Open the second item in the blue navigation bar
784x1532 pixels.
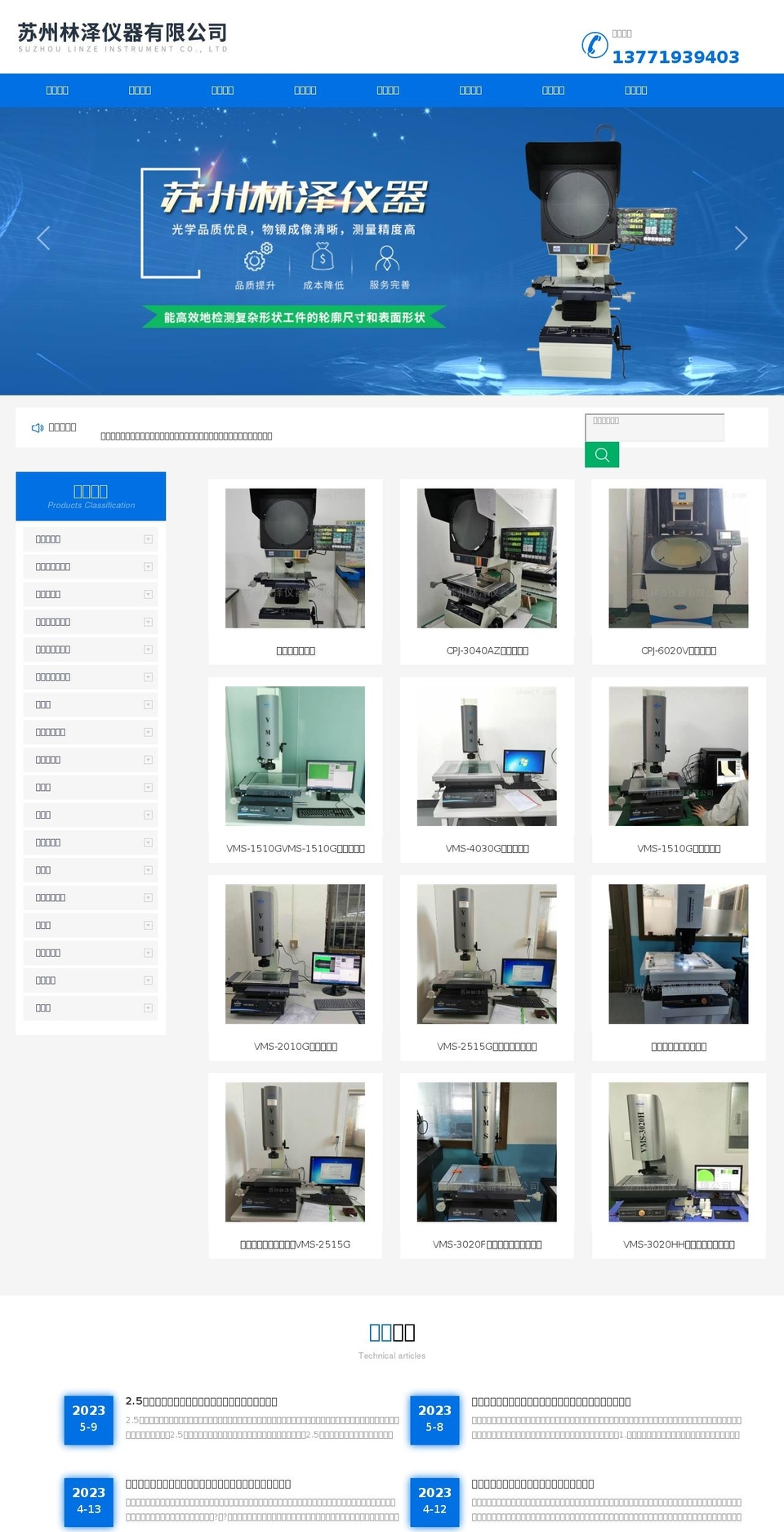click(140, 91)
